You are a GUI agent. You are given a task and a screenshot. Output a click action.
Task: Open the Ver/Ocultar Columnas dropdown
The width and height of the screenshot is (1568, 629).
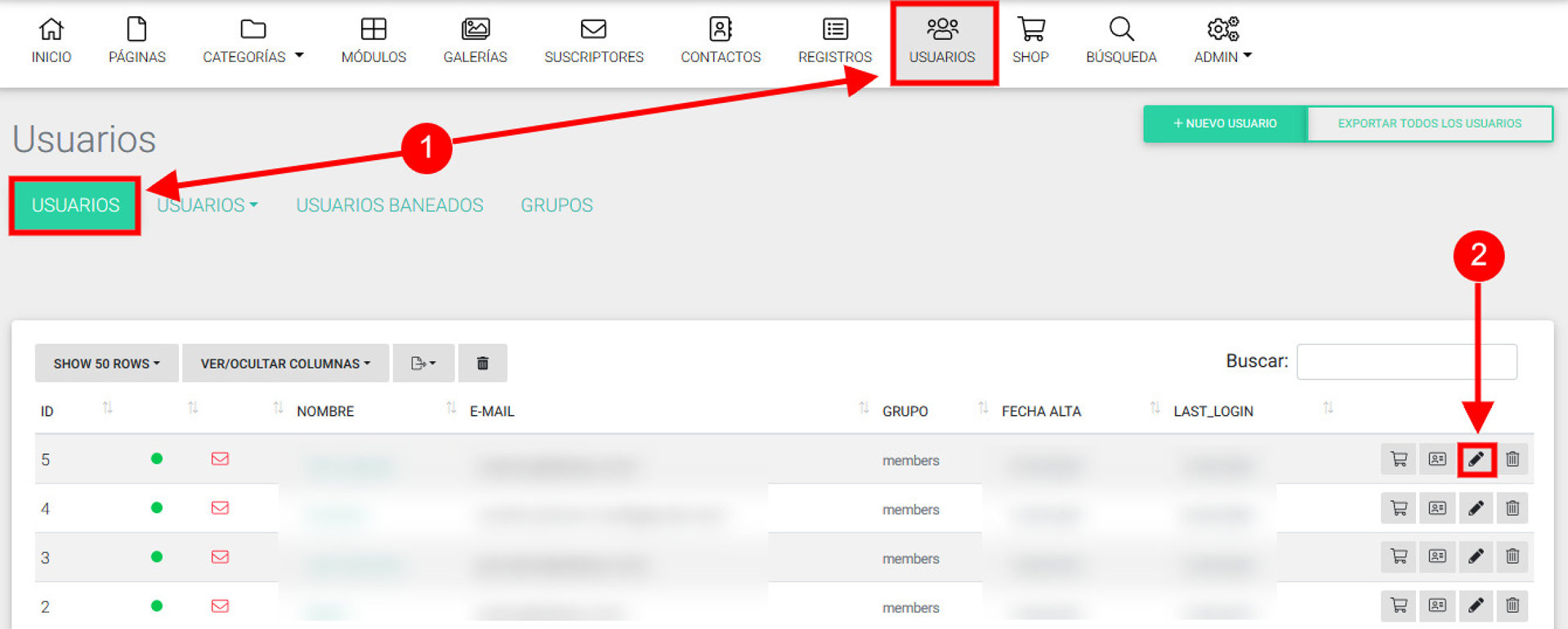pos(285,364)
